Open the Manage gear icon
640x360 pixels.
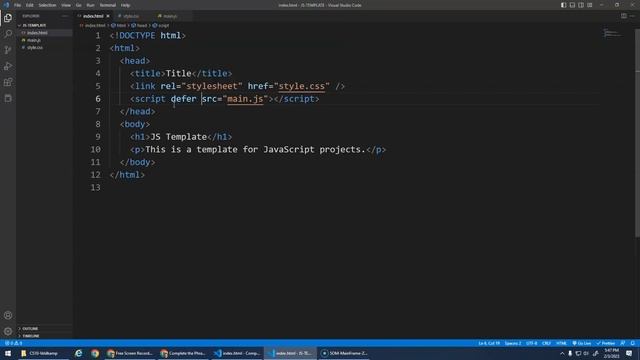8,331
